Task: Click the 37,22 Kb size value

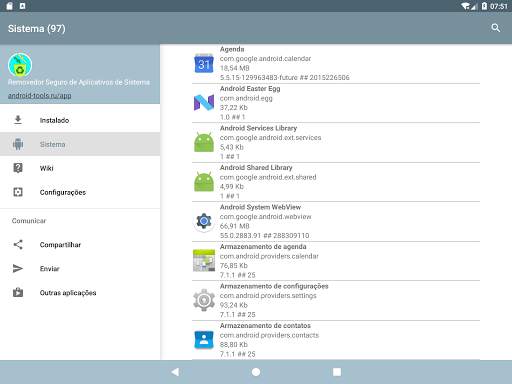Action: (x=234, y=108)
